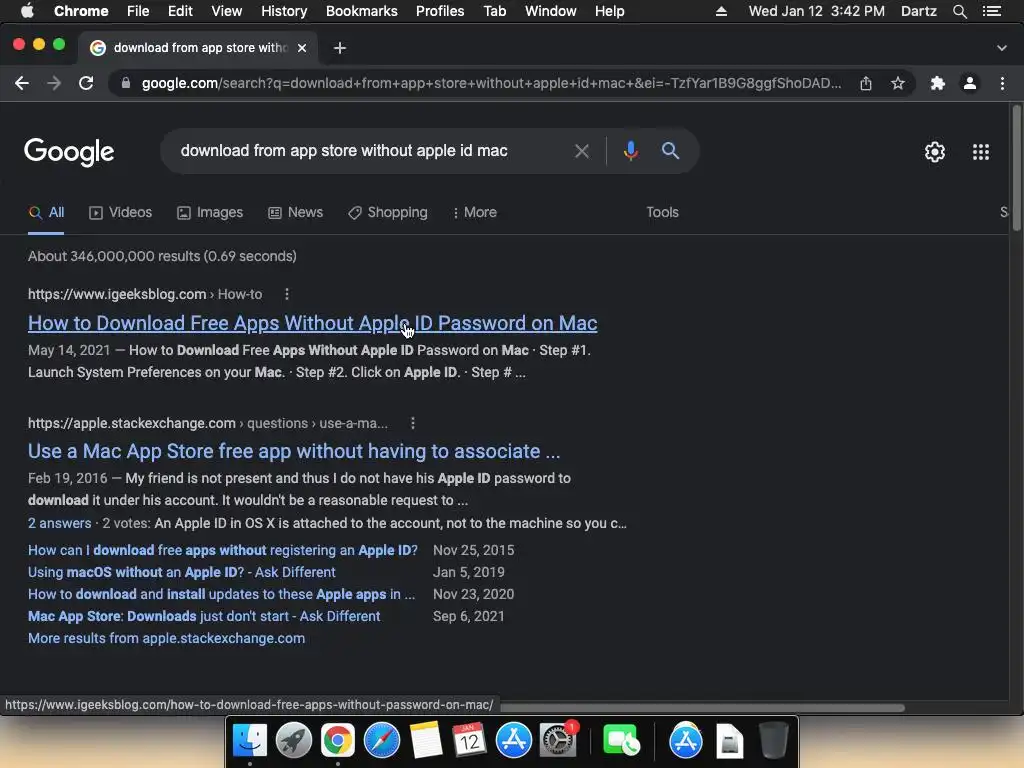Open Chrome extensions puzzle icon
The width and height of the screenshot is (1024, 768).
click(938, 83)
